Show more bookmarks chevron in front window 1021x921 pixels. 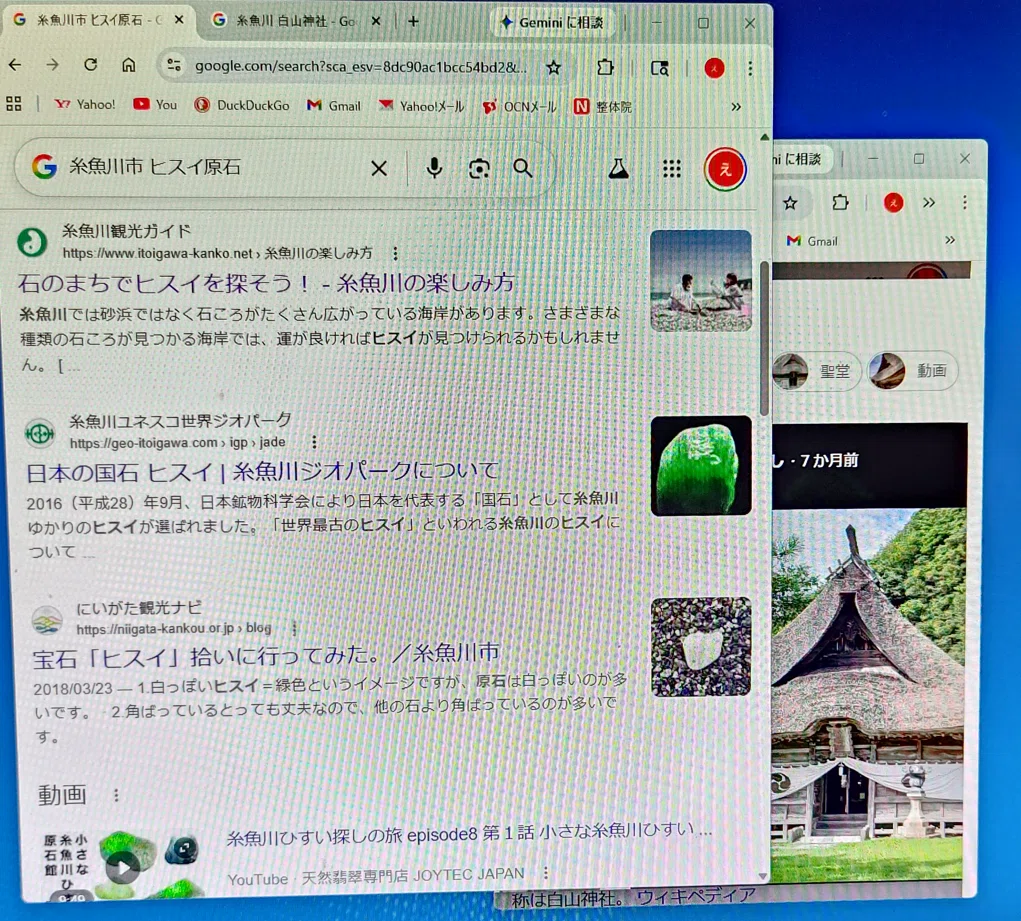tap(736, 107)
